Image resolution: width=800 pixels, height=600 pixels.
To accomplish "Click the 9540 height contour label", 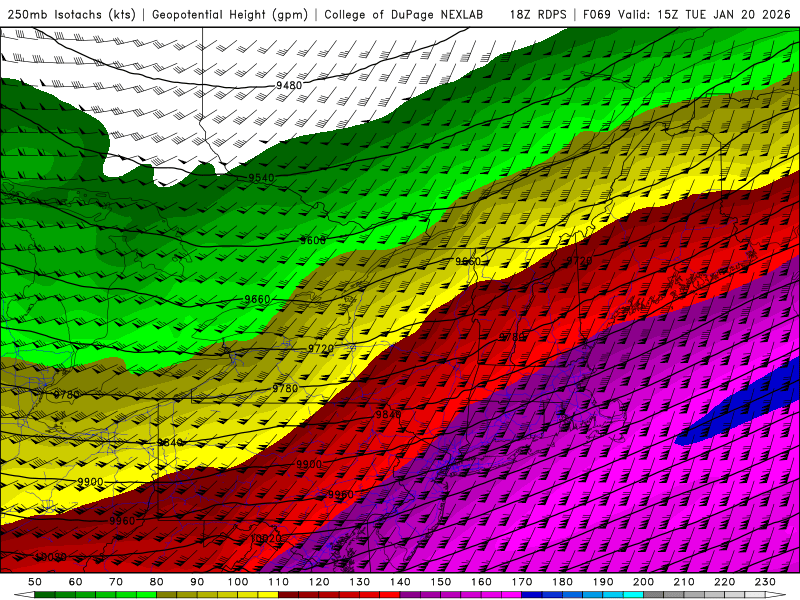I will point(261,178).
